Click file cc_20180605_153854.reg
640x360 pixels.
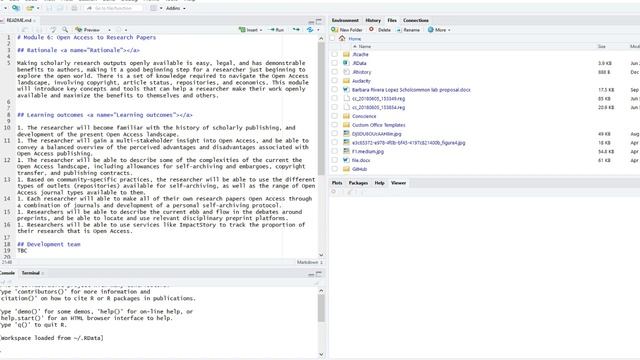378,107
